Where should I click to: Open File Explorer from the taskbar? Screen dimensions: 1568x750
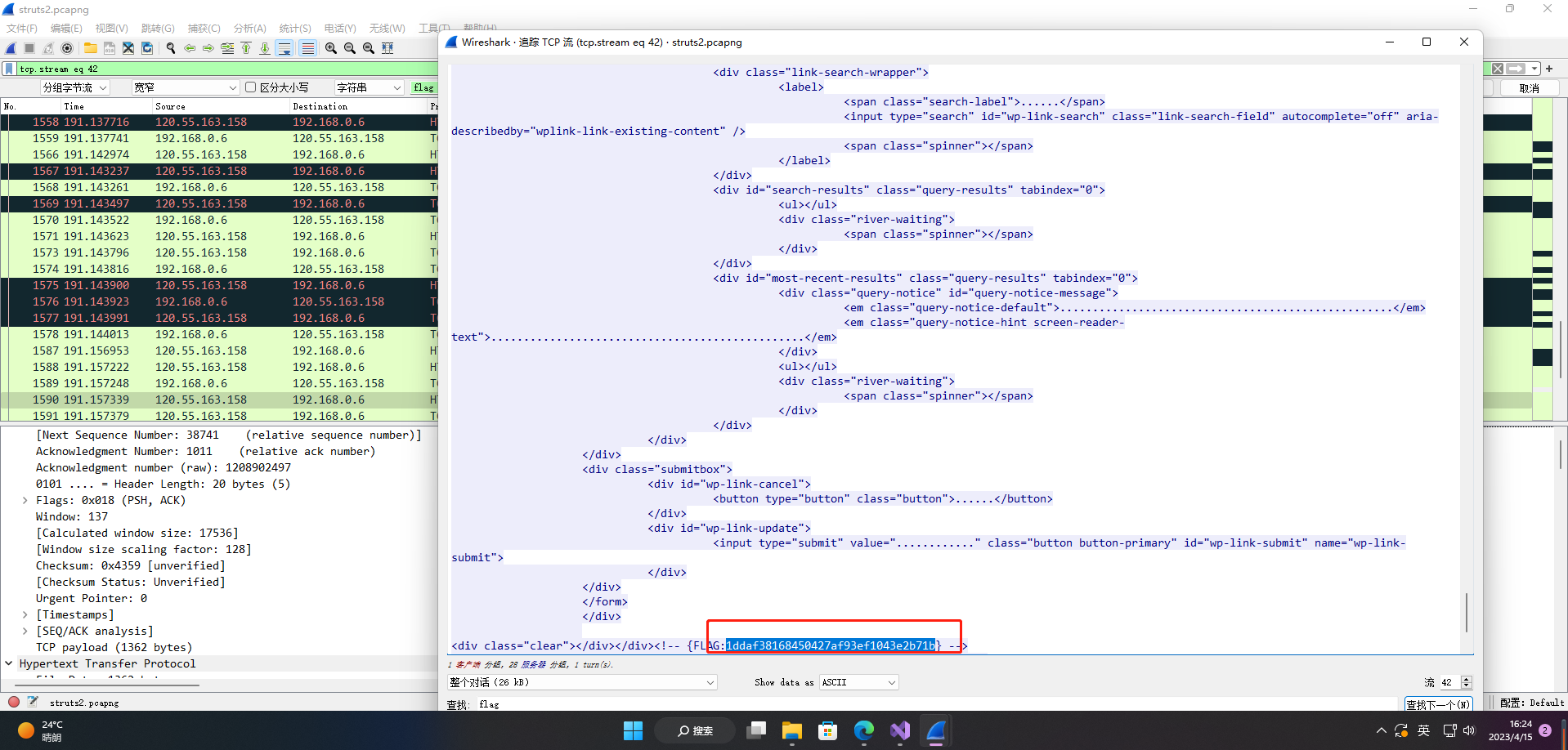[792, 730]
